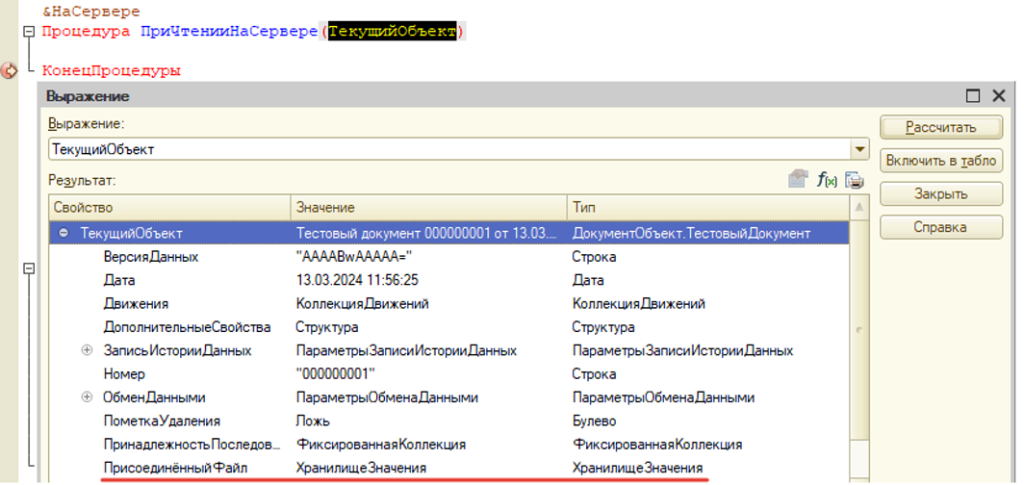Image resolution: width=1024 pixels, height=485 pixels.
Task: Collapse the Процедура code fold marker
Action: (x=28, y=32)
